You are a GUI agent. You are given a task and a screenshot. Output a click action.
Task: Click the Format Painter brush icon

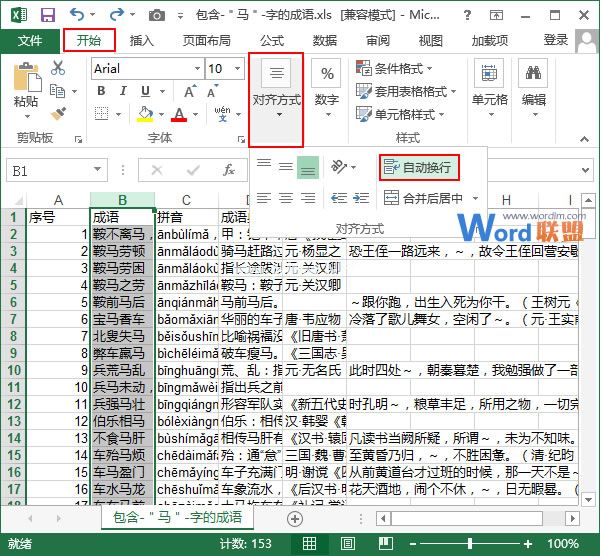[x=58, y=113]
